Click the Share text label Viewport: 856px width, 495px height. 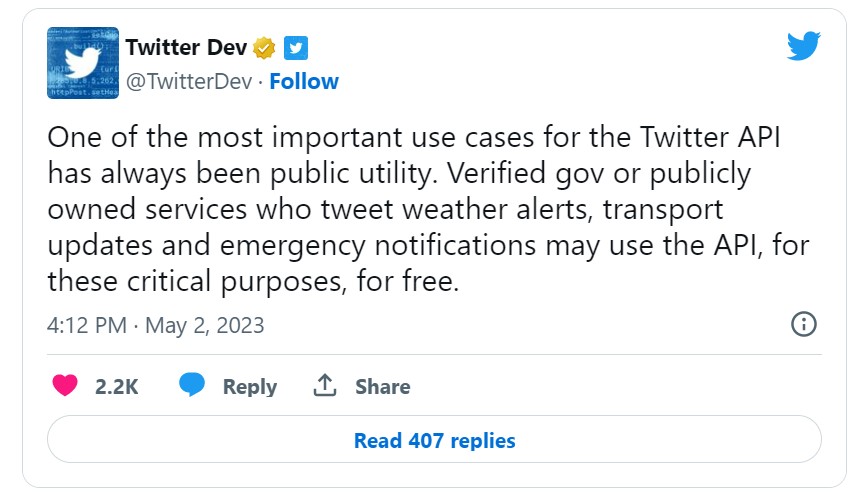pyautogui.click(x=383, y=386)
